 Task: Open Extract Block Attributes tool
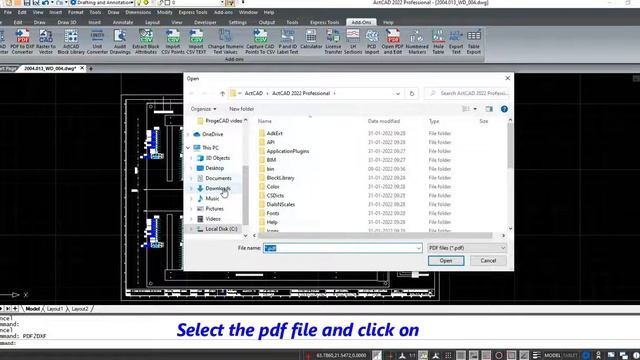coord(146,42)
